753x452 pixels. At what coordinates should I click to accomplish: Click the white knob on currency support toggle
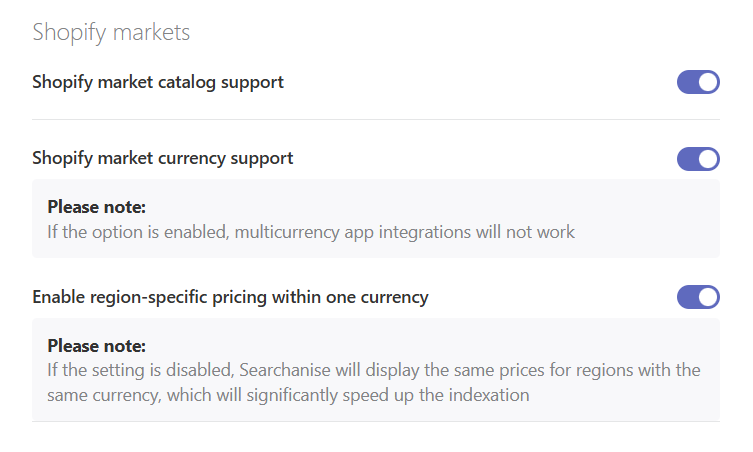tap(708, 158)
